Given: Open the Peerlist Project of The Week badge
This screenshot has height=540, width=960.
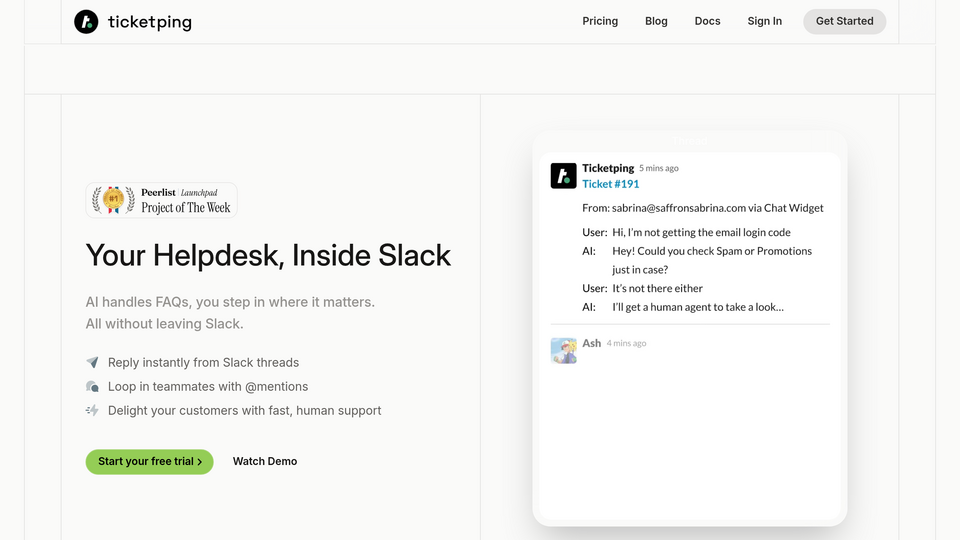Looking at the screenshot, I should (x=162, y=200).
